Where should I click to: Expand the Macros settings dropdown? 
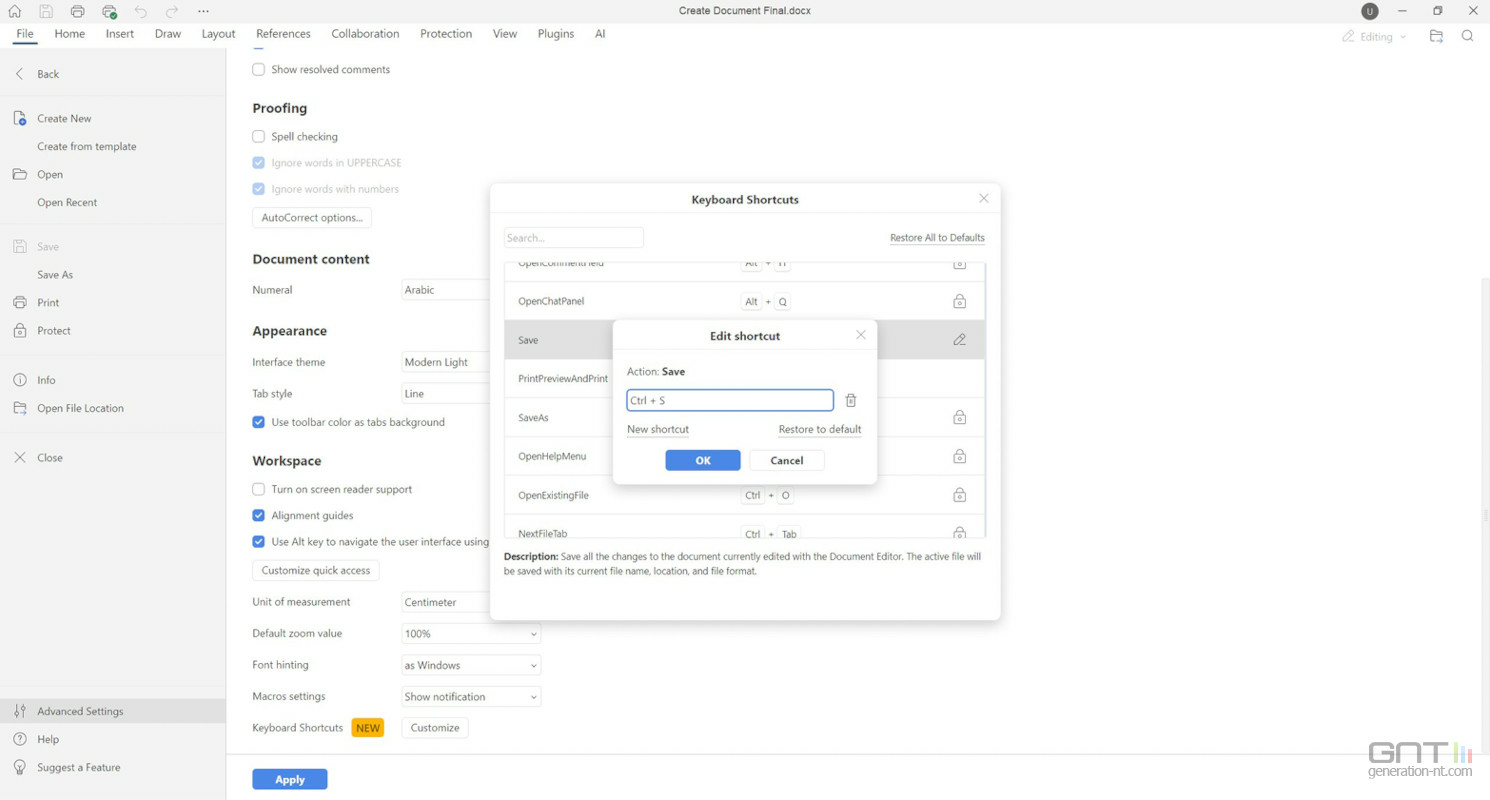coord(471,697)
